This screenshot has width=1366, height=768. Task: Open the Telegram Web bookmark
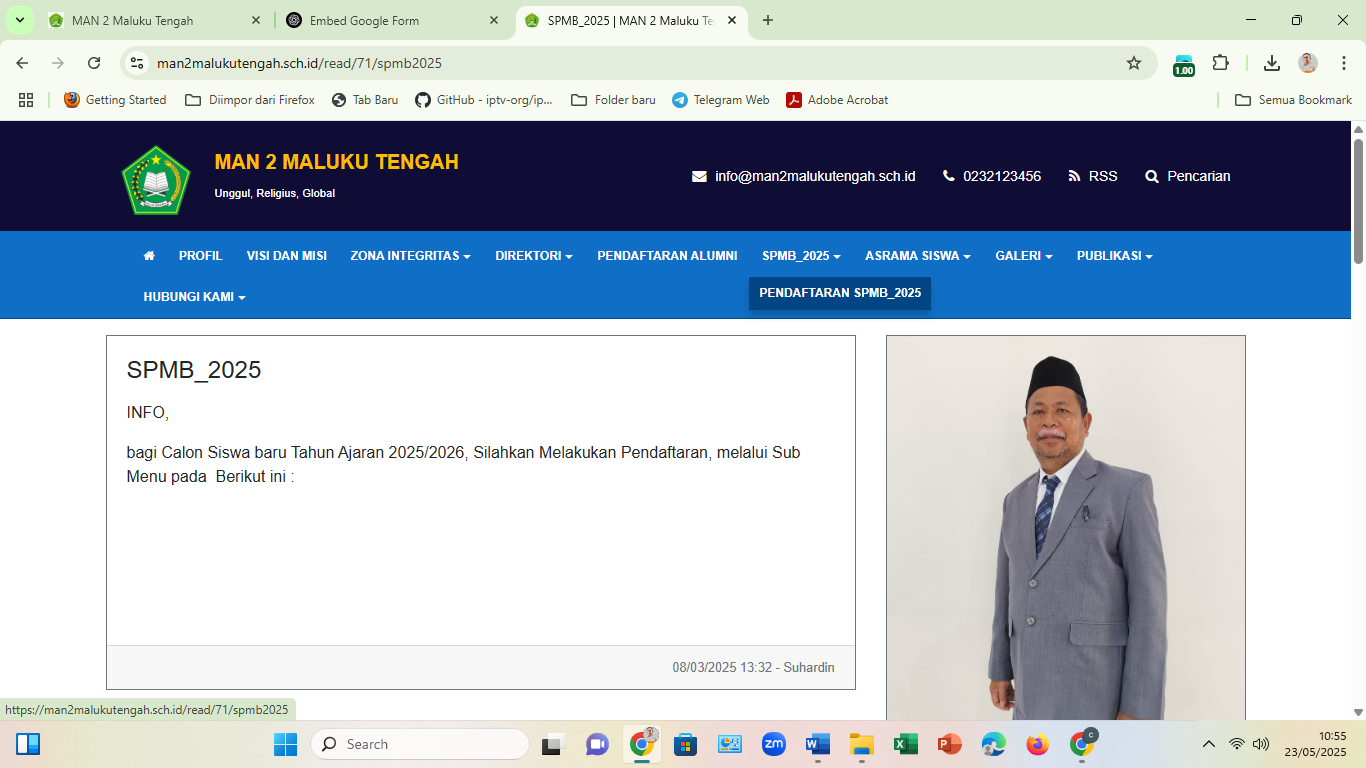click(x=720, y=100)
